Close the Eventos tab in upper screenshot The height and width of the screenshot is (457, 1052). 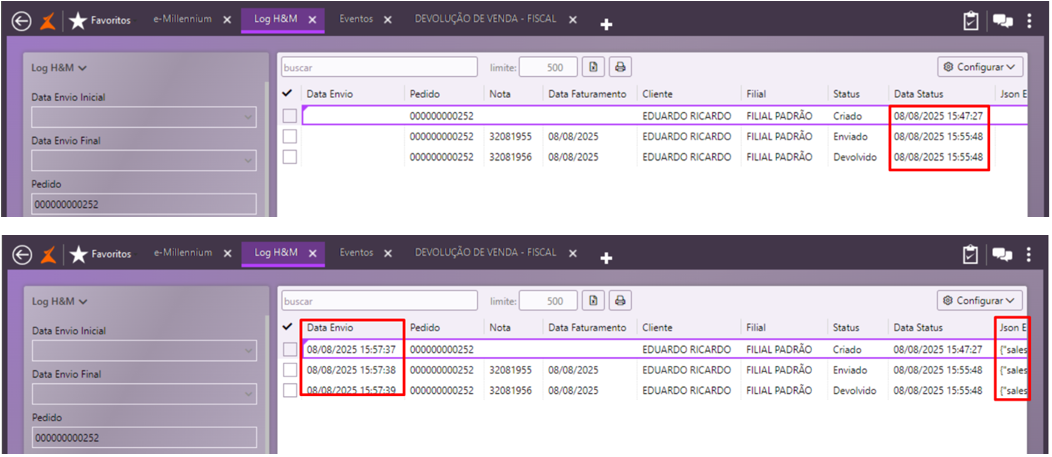[x=387, y=20]
